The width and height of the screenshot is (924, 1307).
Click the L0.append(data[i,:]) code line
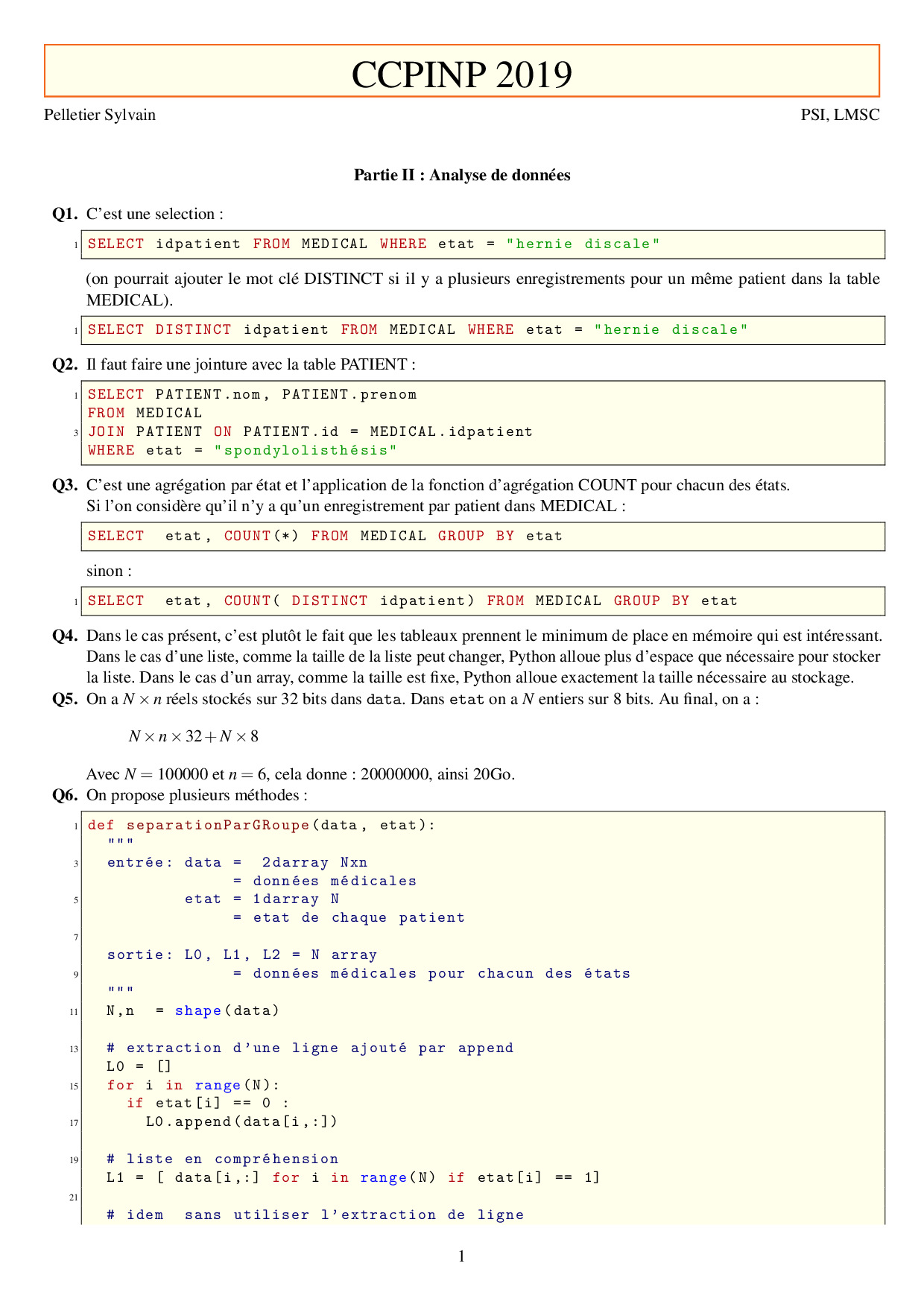click(x=241, y=1121)
